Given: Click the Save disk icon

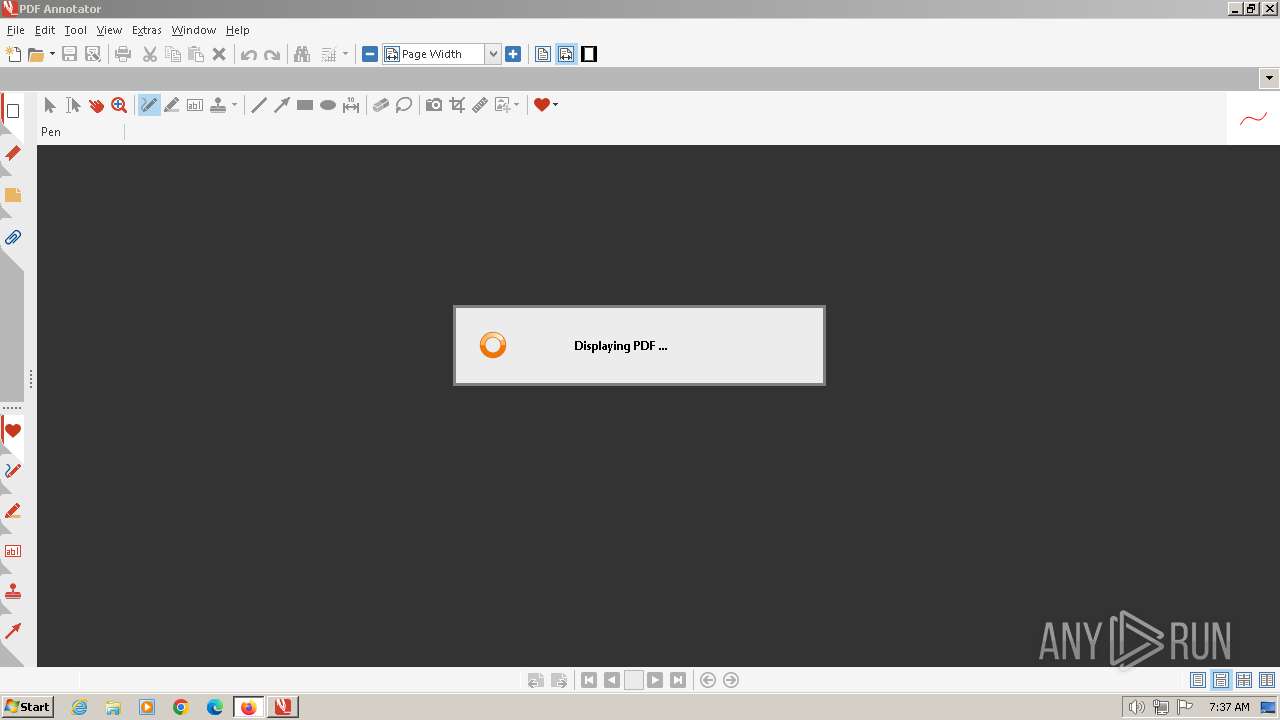Looking at the screenshot, I should pyautogui.click(x=69, y=54).
